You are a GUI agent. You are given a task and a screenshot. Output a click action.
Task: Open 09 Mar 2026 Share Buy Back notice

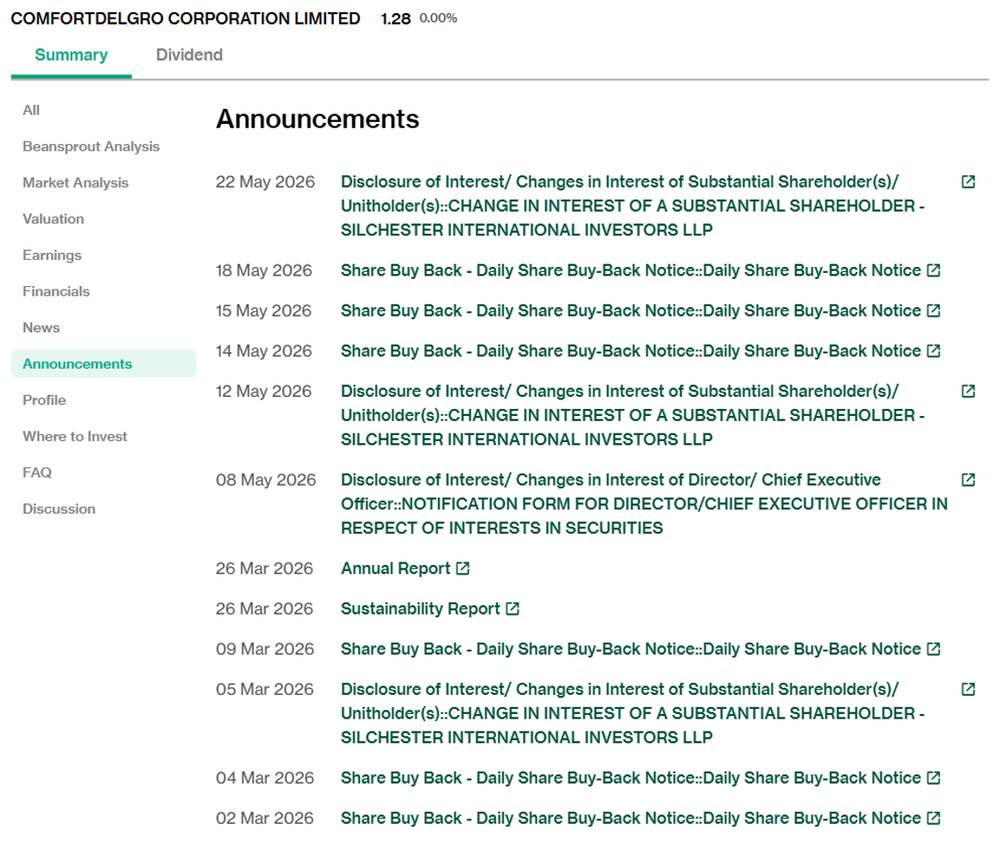point(631,649)
